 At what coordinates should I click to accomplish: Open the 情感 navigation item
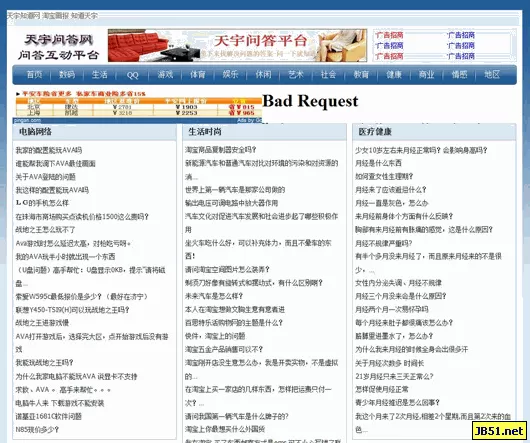(x=459, y=74)
